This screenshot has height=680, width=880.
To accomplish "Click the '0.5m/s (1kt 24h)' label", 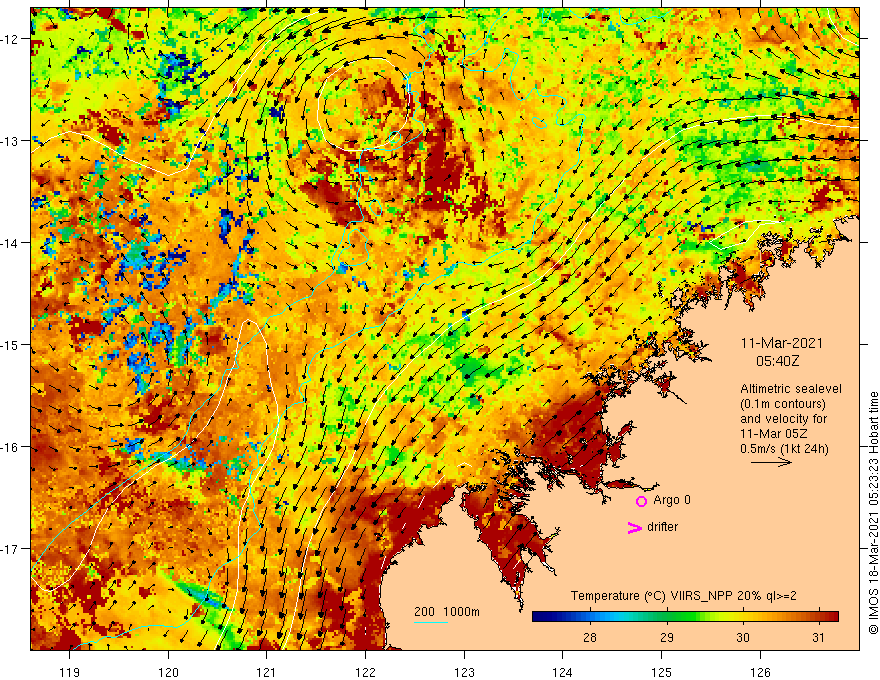I will point(784,448).
